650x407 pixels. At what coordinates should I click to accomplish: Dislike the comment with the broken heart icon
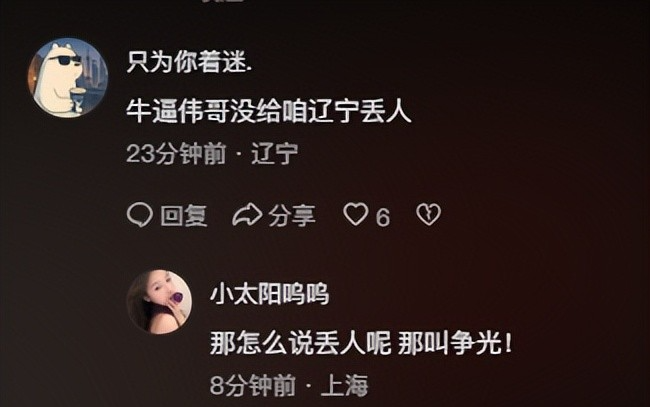(428, 214)
